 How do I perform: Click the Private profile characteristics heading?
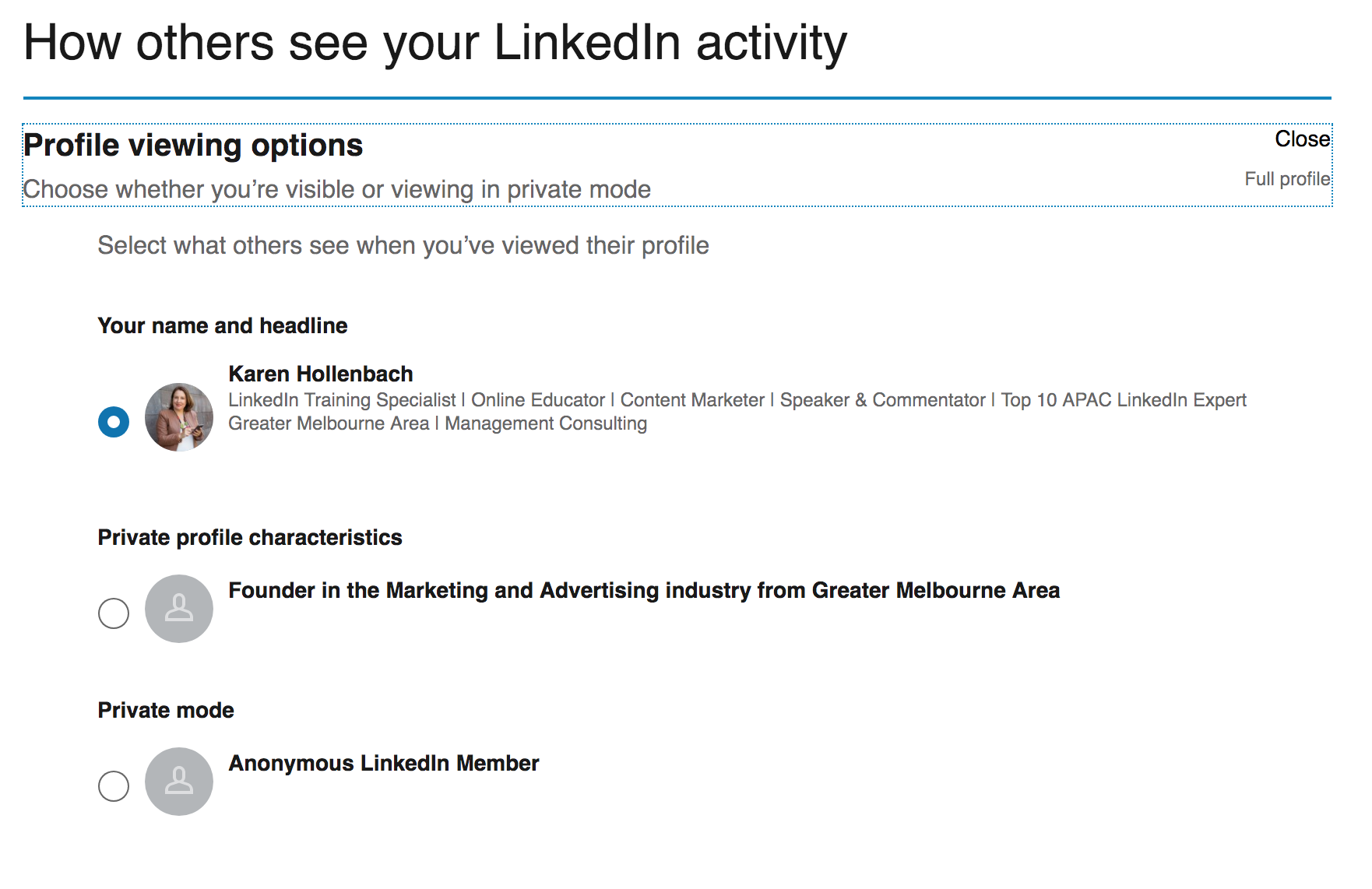tap(250, 538)
